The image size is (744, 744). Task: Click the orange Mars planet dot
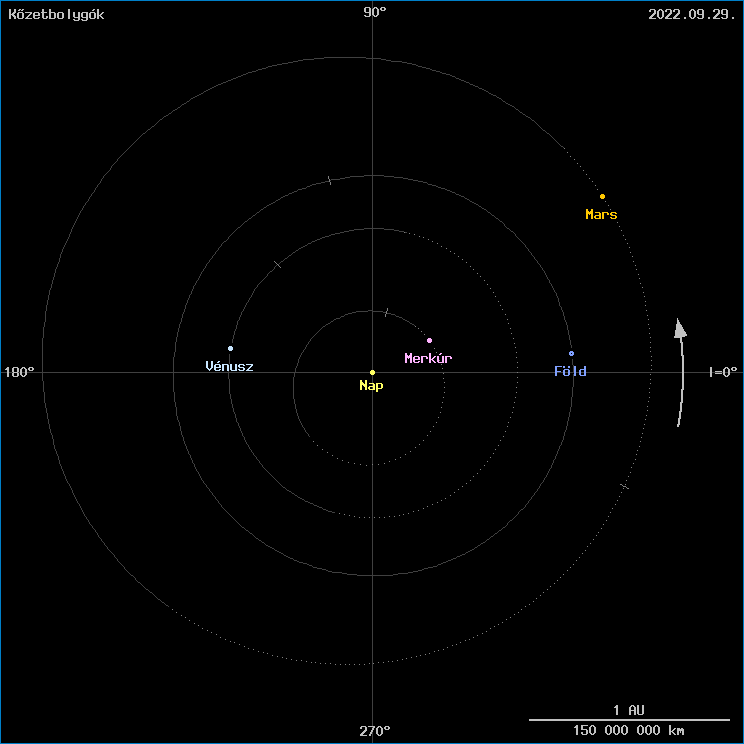click(x=602, y=196)
